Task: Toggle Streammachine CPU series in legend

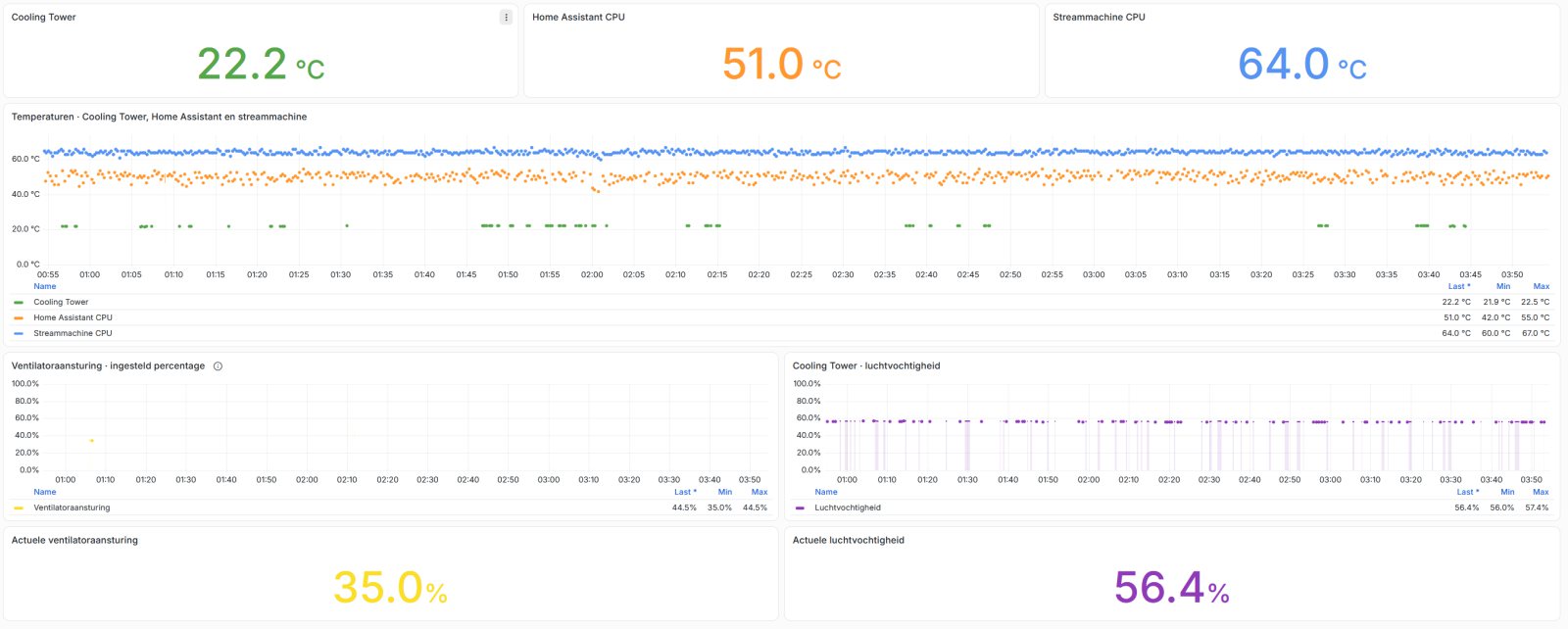Action: (x=73, y=334)
